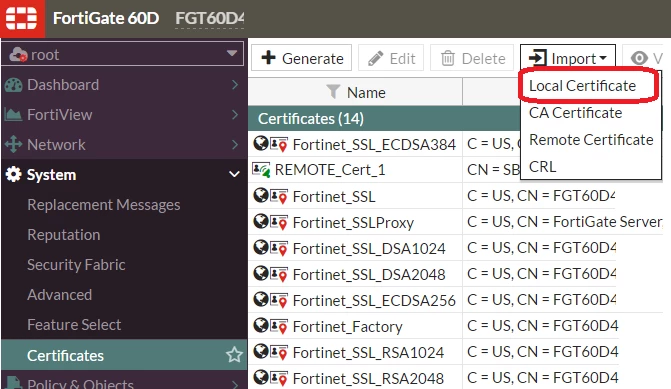Click the certificate badge icon beside Fortinet_Factory
Viewport: 671px width, 389px height.
click(x=279, y=327)
